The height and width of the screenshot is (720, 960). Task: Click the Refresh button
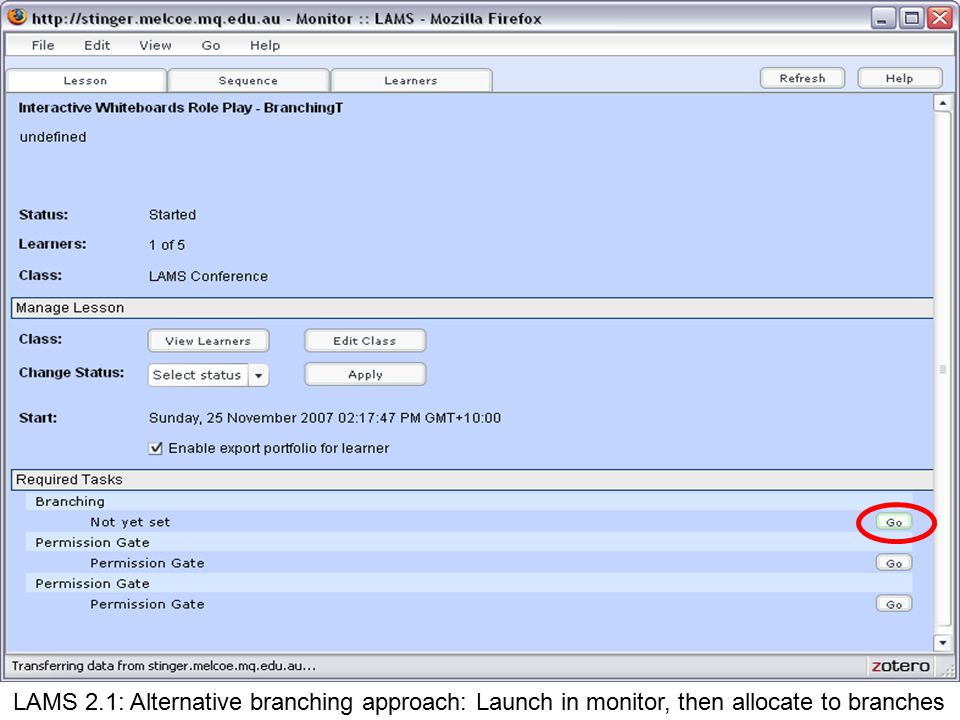pos(802,78)
